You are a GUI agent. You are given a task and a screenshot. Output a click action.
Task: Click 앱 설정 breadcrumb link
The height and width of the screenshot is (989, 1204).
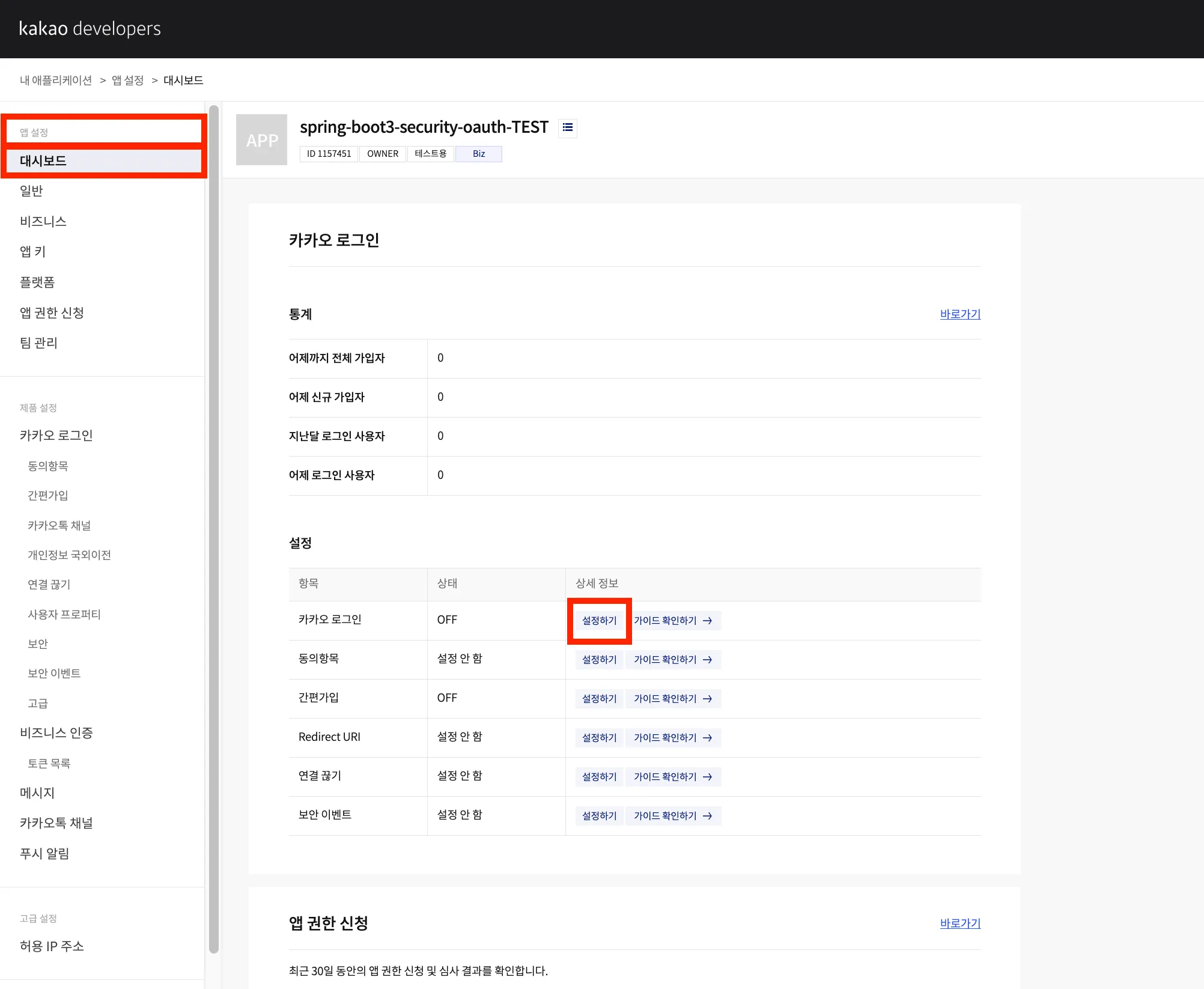tap(127, 81)
